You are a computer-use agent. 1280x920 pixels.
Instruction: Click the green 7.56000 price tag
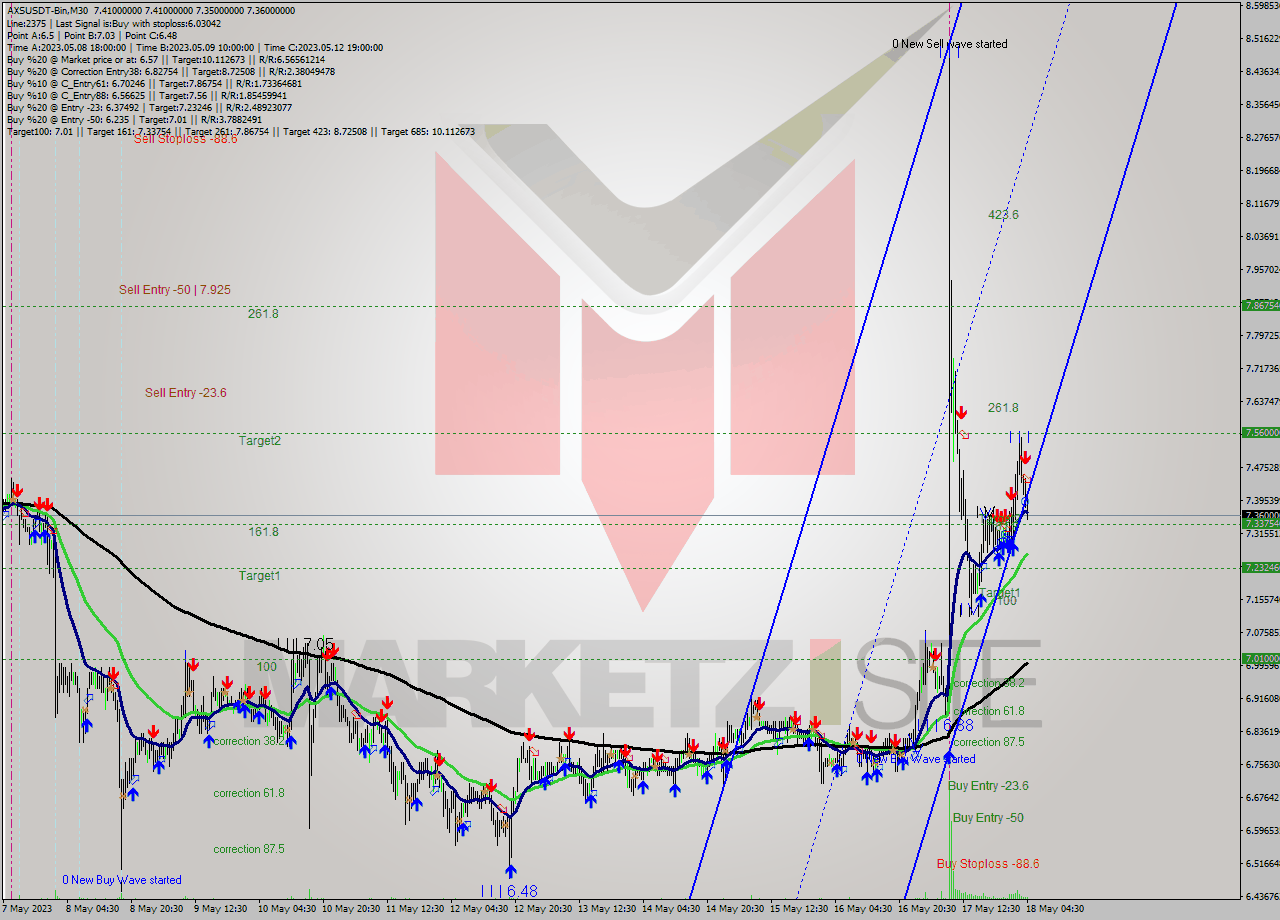(x=1260, y=433)
